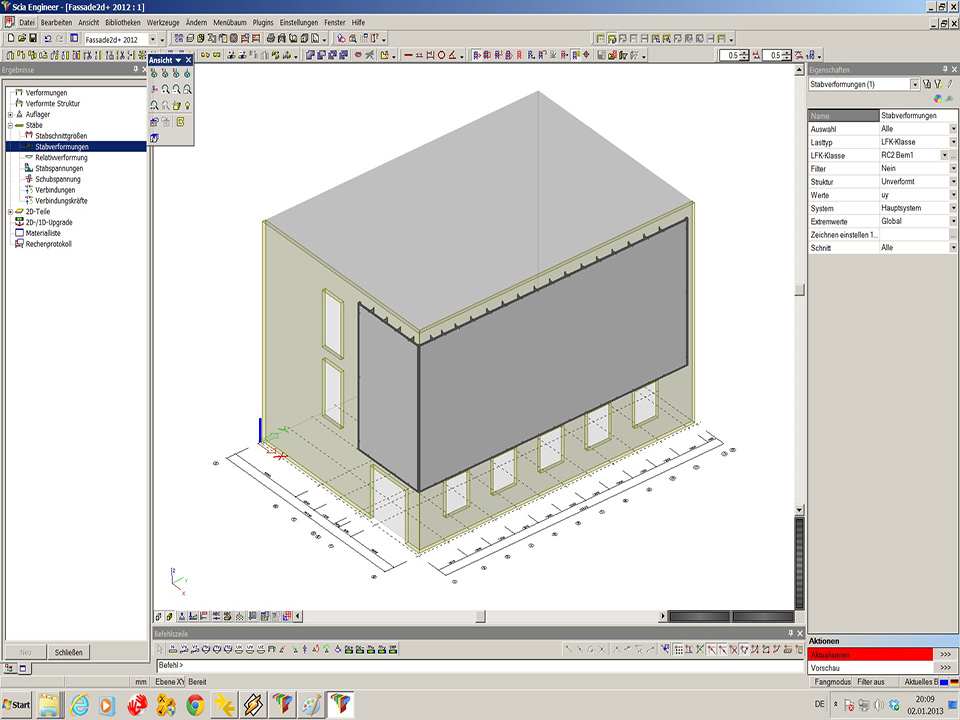Click the light bulb icon in Ansicht palette
Screen dimensions: 960x720
187,105
